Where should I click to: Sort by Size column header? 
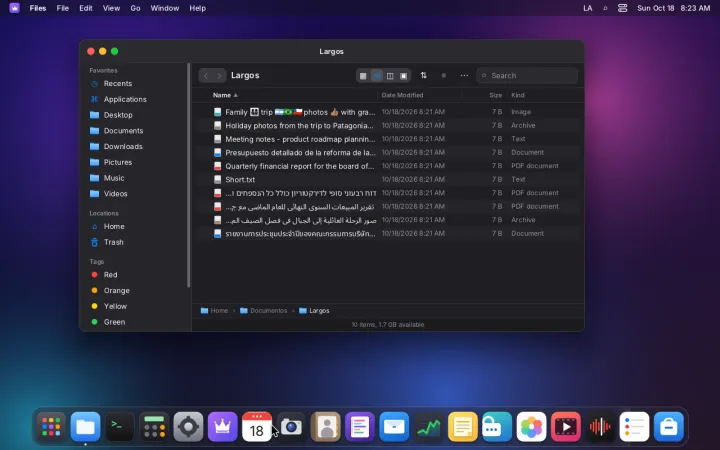[495, 95]
